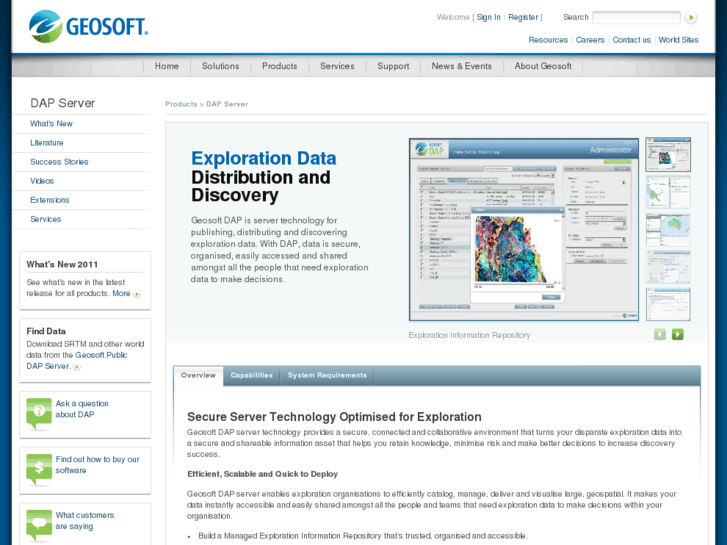Click the Sign In link
727x545 pixels.
tap(489, 17)
